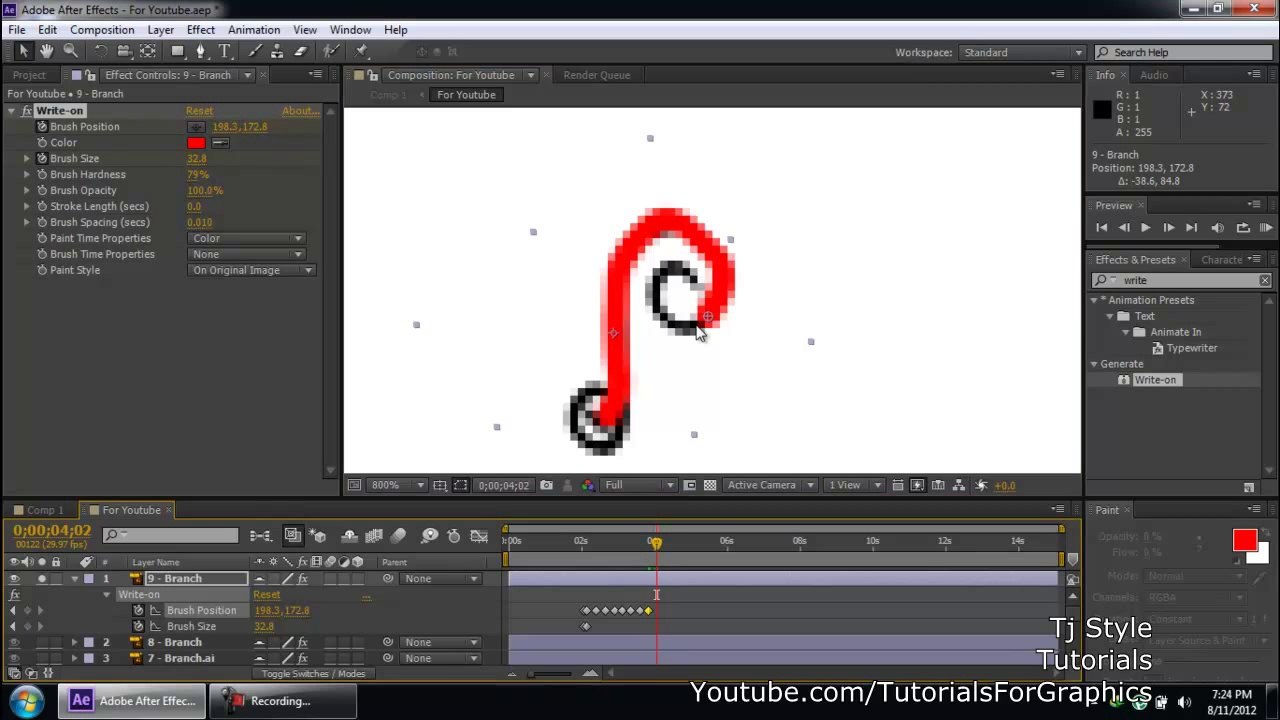The height and width of the screenshot is (720, 1280).
Task: Enable Motion Blur timeline switch icon
Action: click(398, 536)
